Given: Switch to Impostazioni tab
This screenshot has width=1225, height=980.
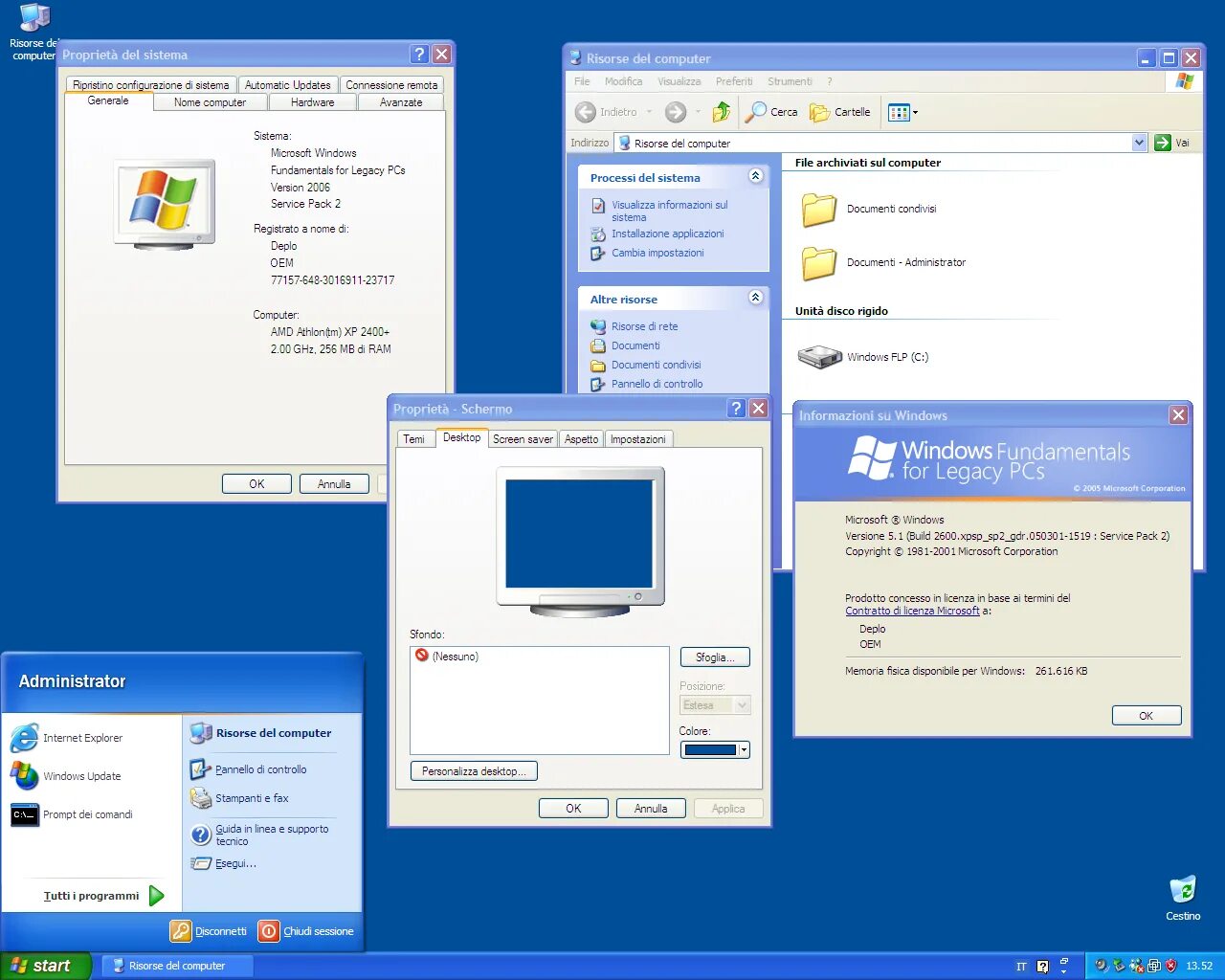Looking at the screenshot, I should pos(638,439).
